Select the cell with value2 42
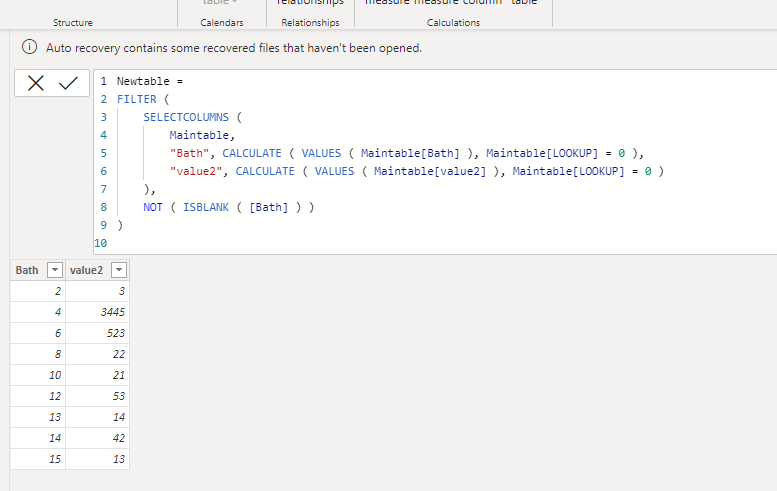This screenshot has height=491, width=777. point(98,438)
